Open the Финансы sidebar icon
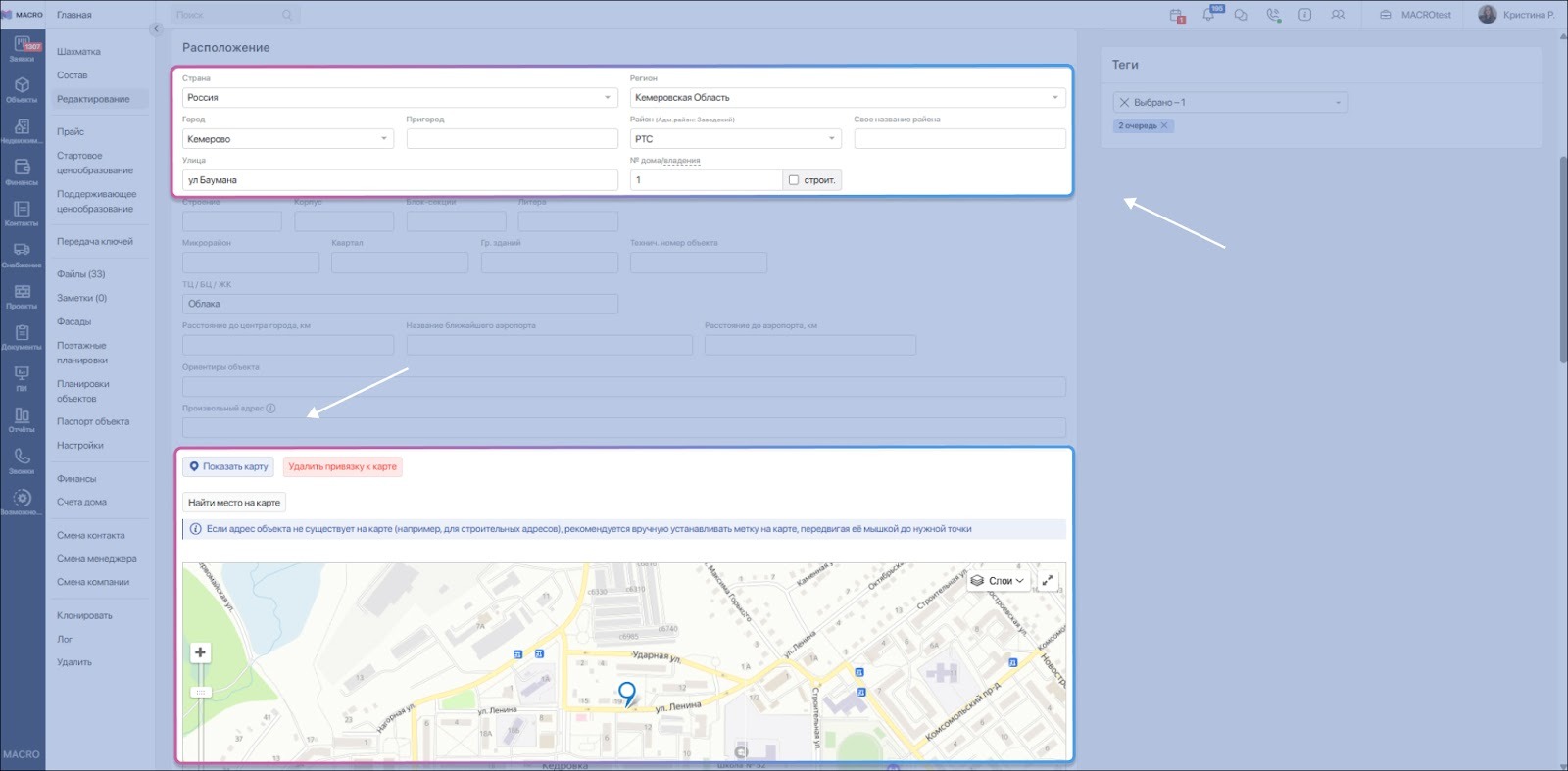Viewport: 1568px width, 771px height. click(22, 171)
